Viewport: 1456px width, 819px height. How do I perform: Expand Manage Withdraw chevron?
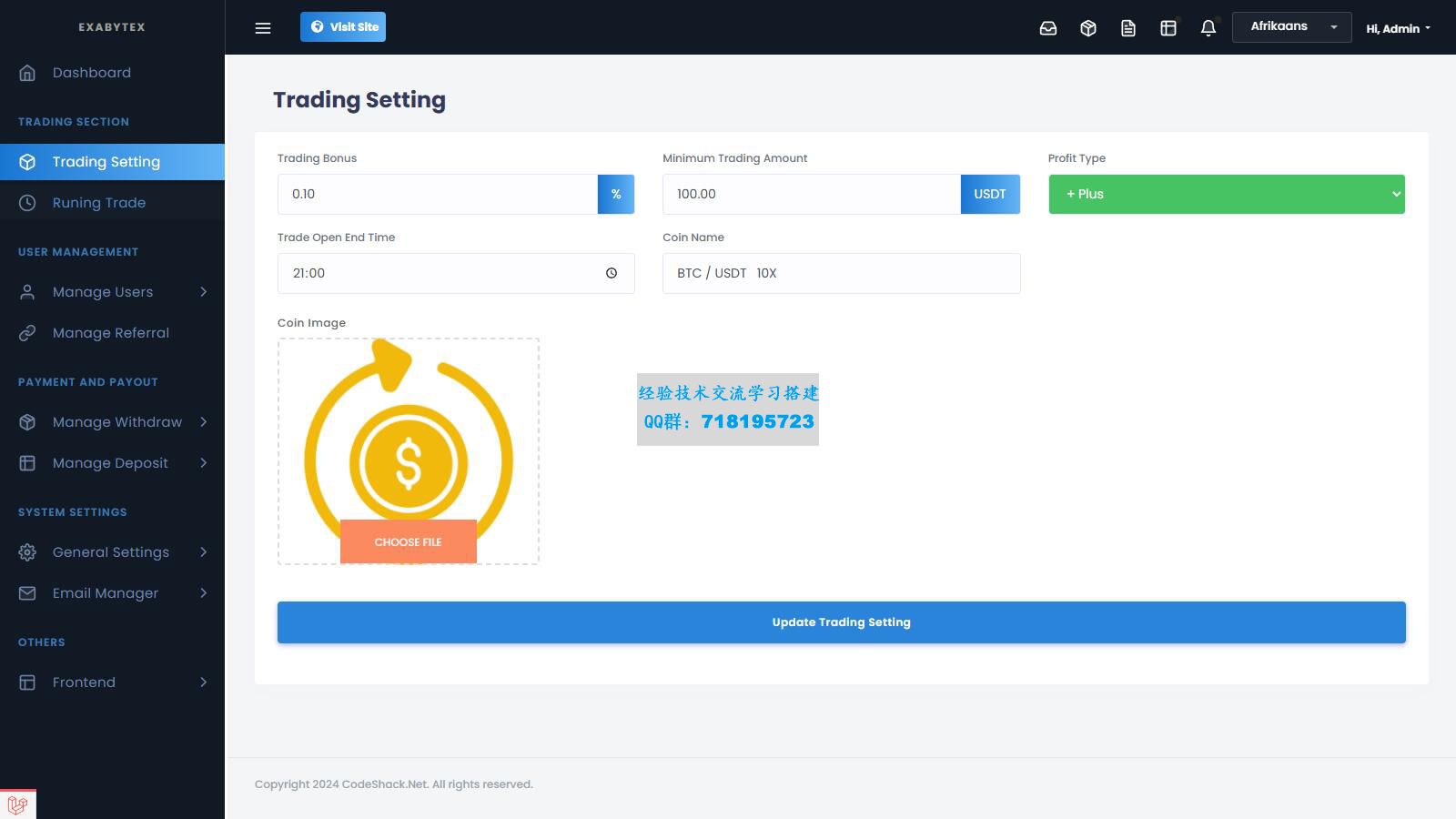coord(204,422)
